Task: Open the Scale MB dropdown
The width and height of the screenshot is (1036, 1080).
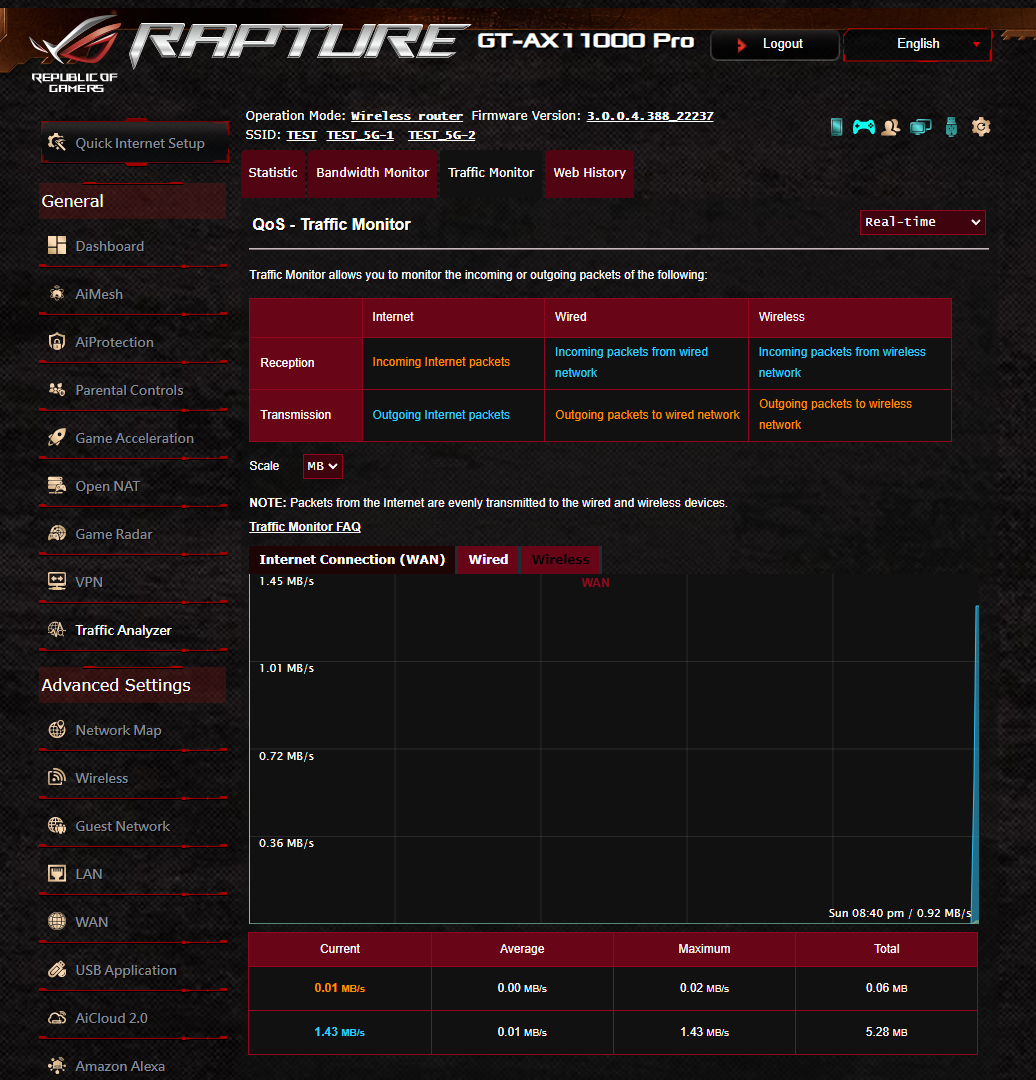Action: 322,466
